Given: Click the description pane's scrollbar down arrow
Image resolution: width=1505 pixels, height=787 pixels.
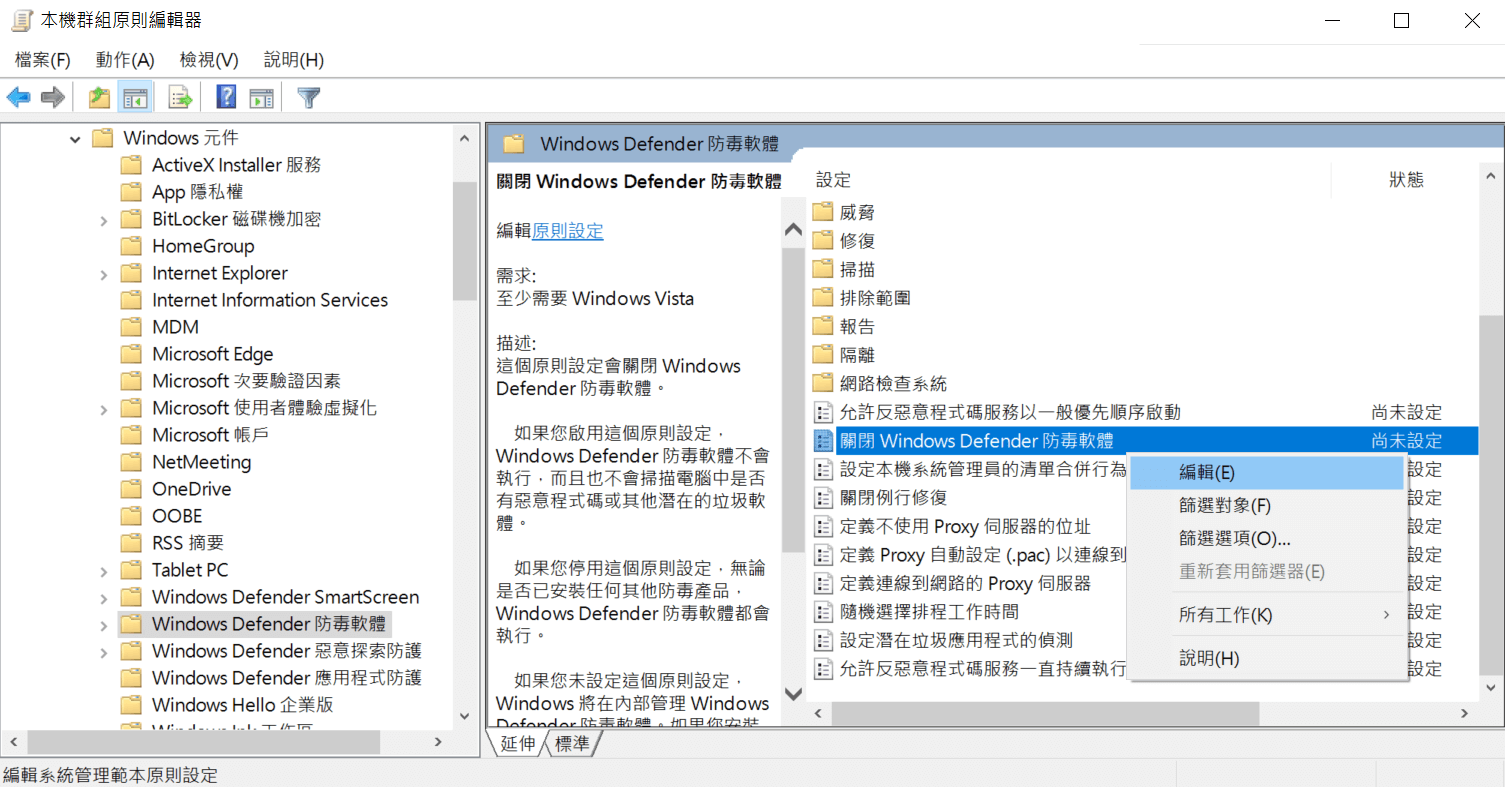Looking at the screenshot, I should click(x=794, y=693).
